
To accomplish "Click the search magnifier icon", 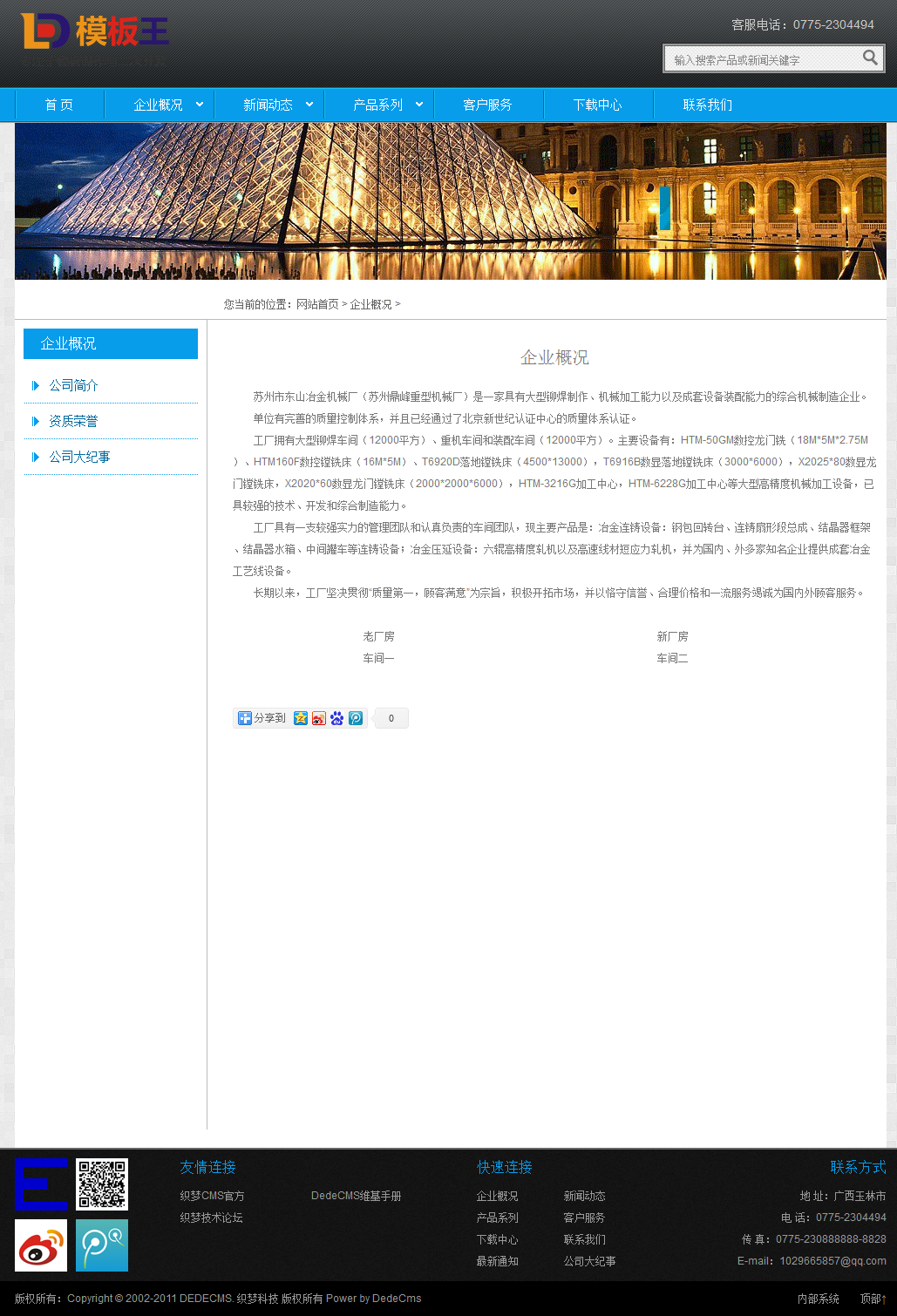I will click(870, 58).
